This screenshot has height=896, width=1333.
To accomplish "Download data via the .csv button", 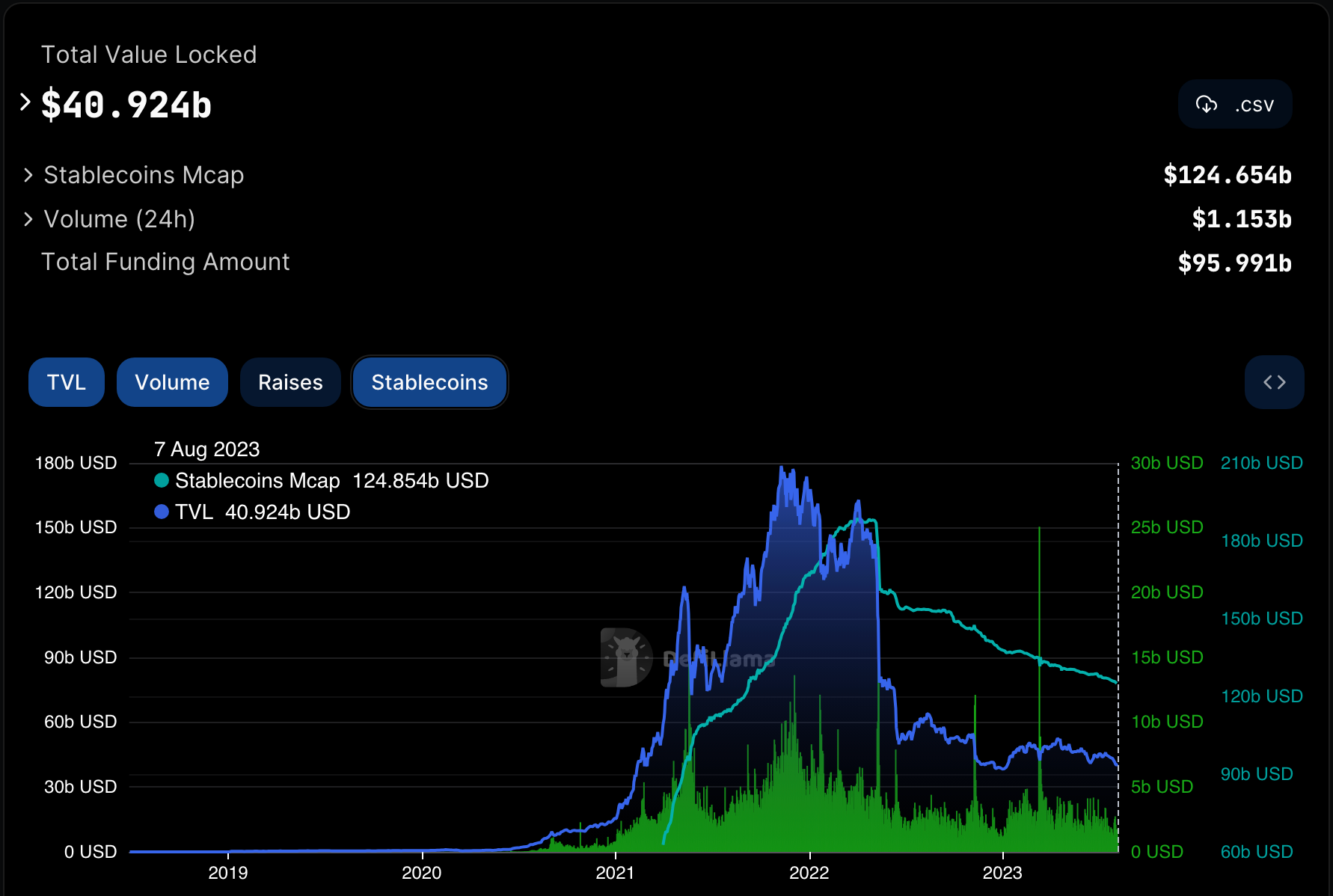I will click(x=1235, y=105).
